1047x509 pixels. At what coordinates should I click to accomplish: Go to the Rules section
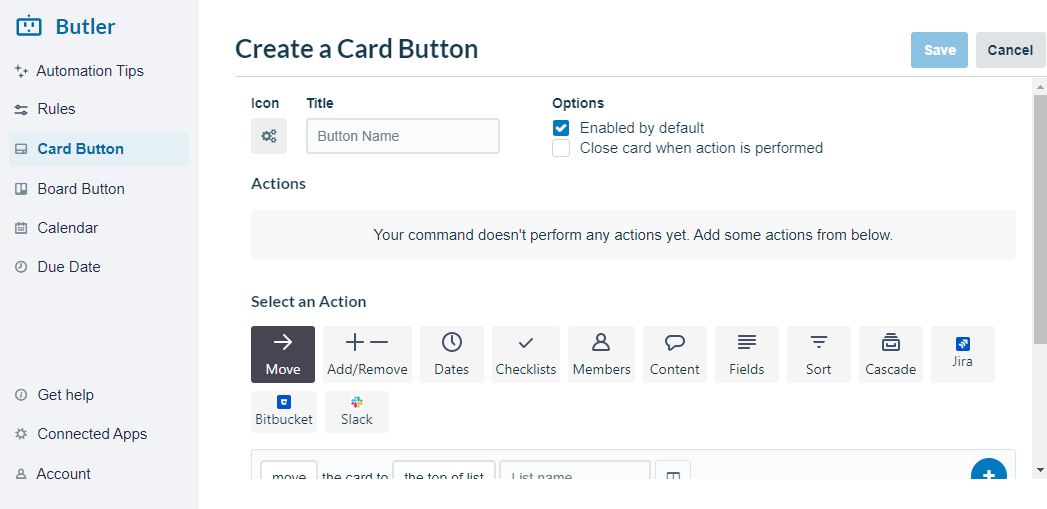56,109
